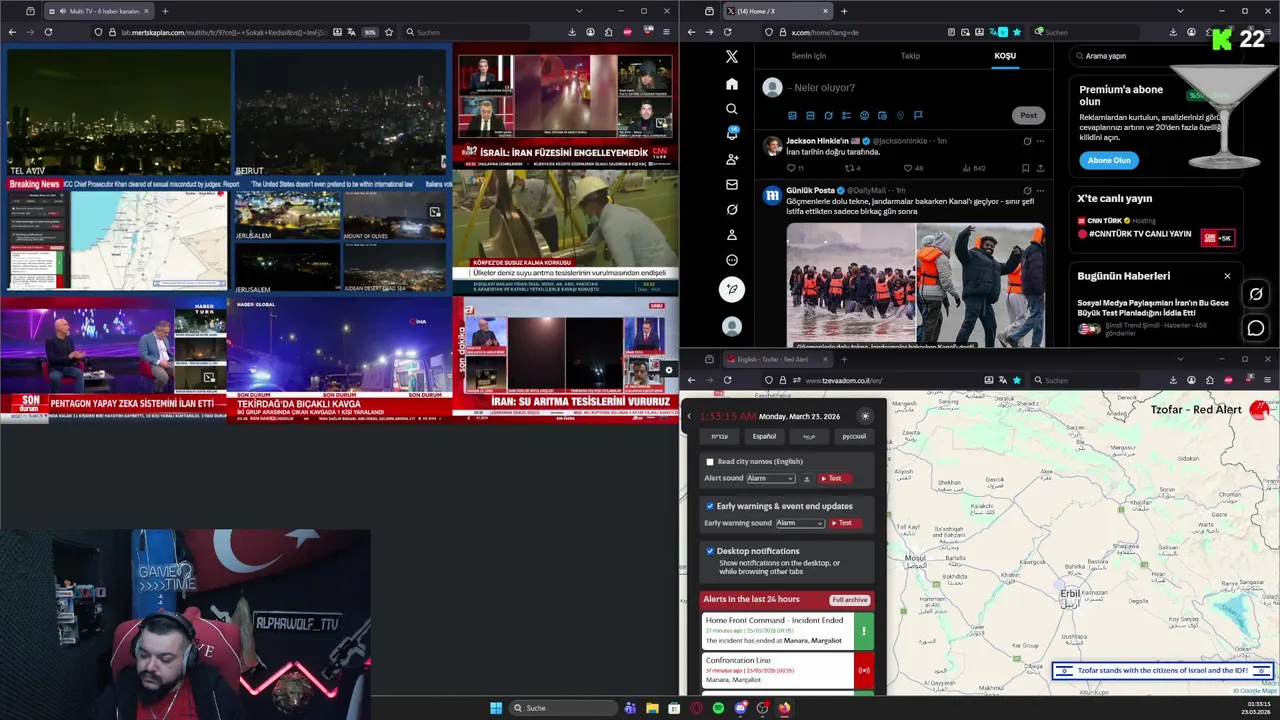This screenshot has height=720, width=1280.
Task: Open the Early warning sound dropdown
Action: coord(800,523)
